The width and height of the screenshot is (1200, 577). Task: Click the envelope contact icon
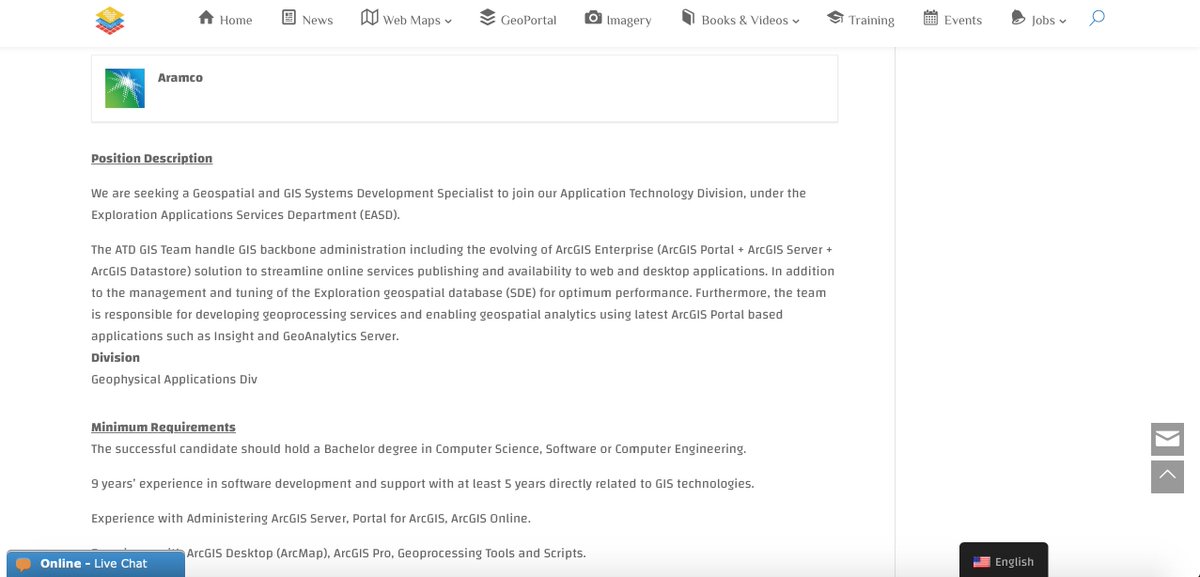pyautogui.click(x=1167, y=439)
